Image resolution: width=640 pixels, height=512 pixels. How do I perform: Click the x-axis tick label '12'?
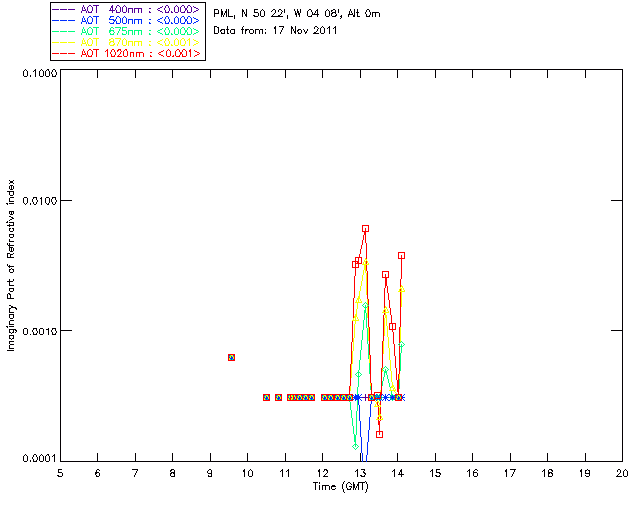pos(322,473)
